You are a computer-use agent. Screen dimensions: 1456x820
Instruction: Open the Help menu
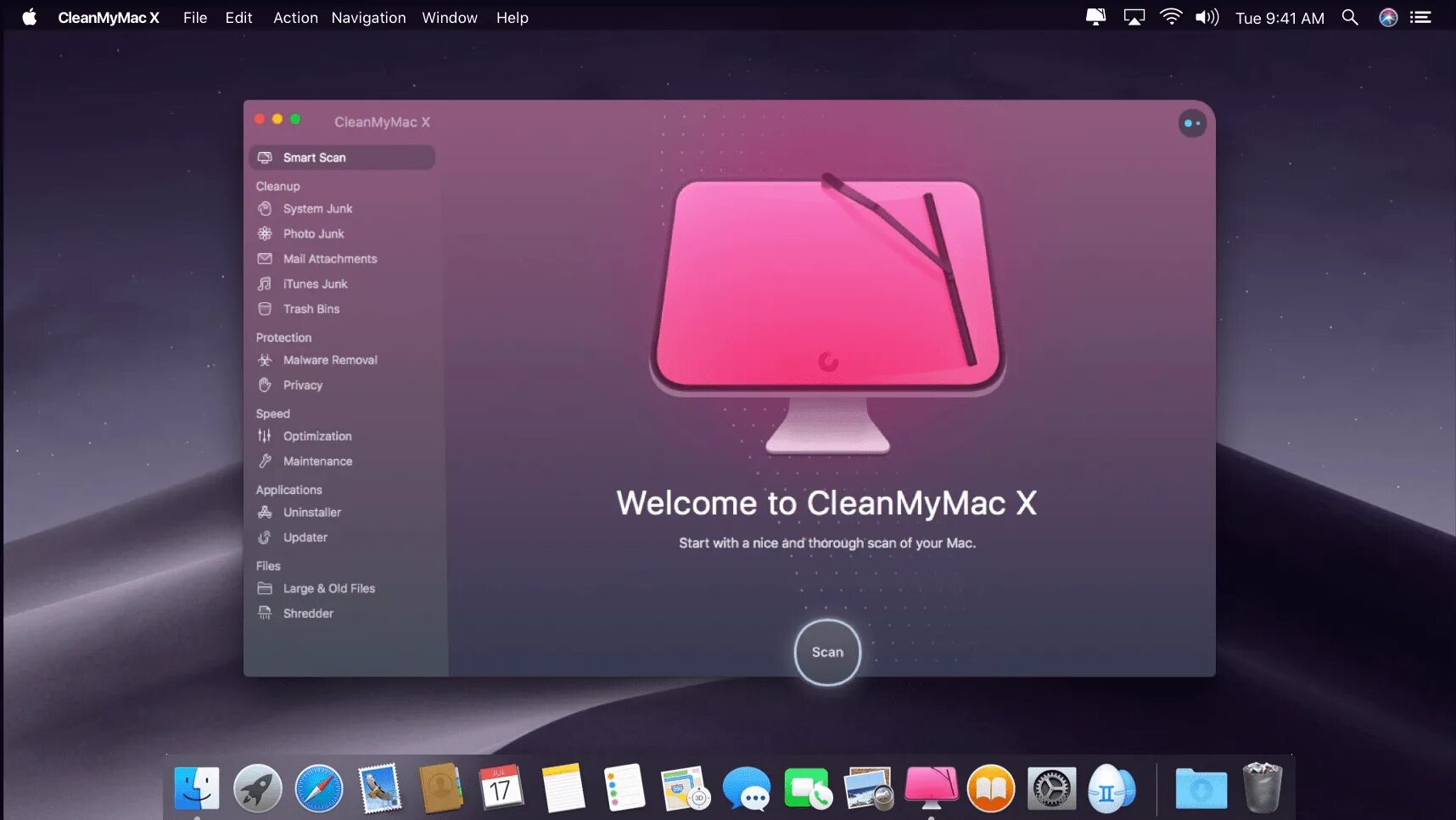[512, 18]
